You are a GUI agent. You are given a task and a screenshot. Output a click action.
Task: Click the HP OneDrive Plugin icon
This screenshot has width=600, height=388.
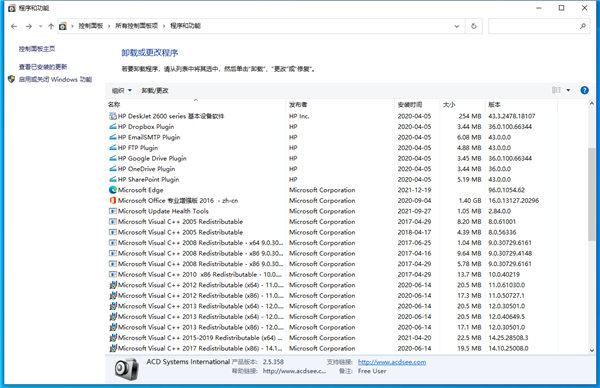point(113,169)
